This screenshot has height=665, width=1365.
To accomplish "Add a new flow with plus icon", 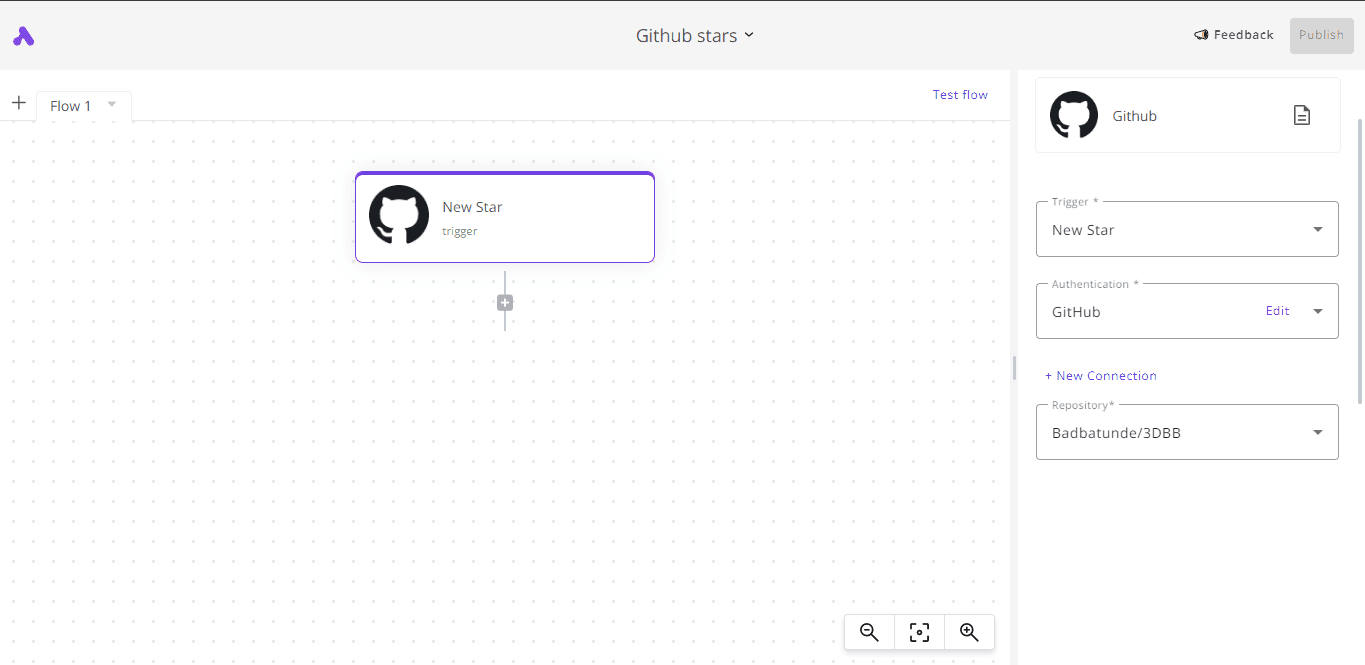I will [x=18, y=103].
